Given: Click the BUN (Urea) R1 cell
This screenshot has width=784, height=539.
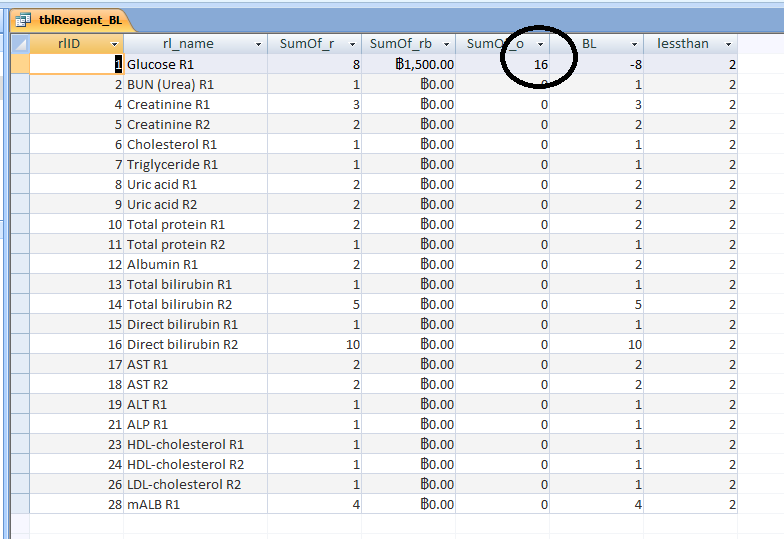Looking at the screenshot, I should pyautogui.click(x=196, y=84).
